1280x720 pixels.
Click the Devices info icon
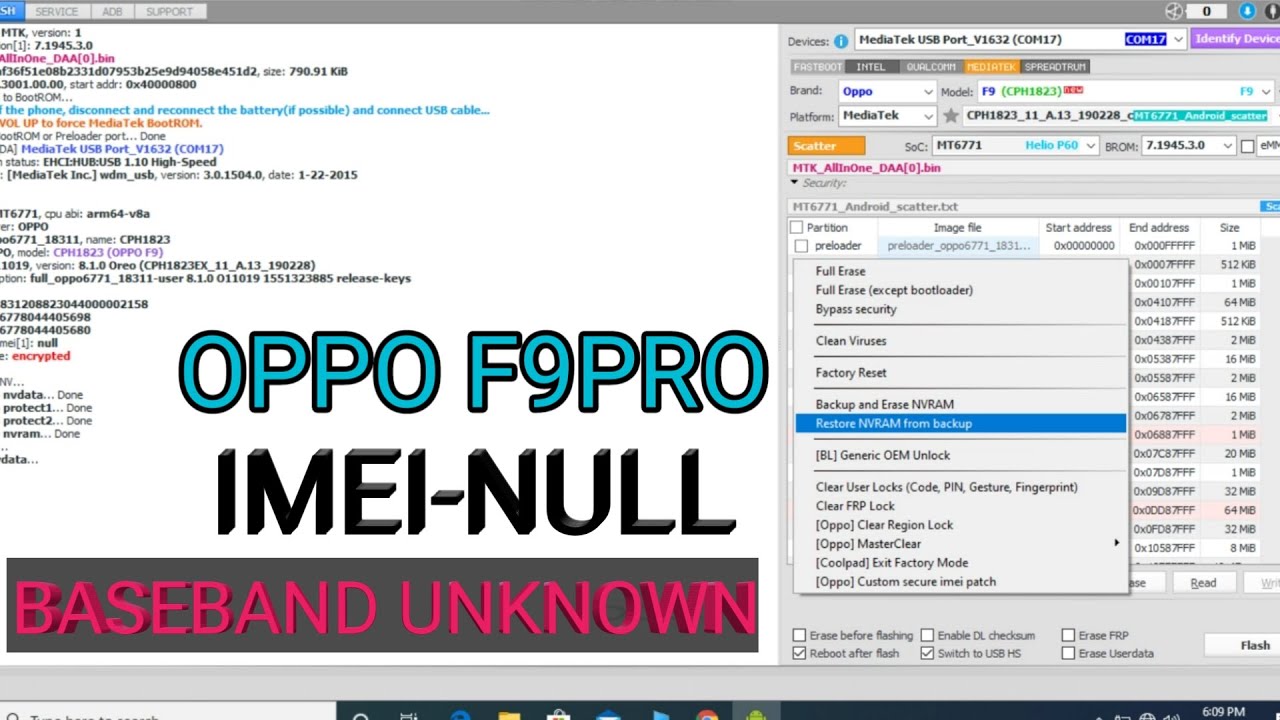coord(841,40)
